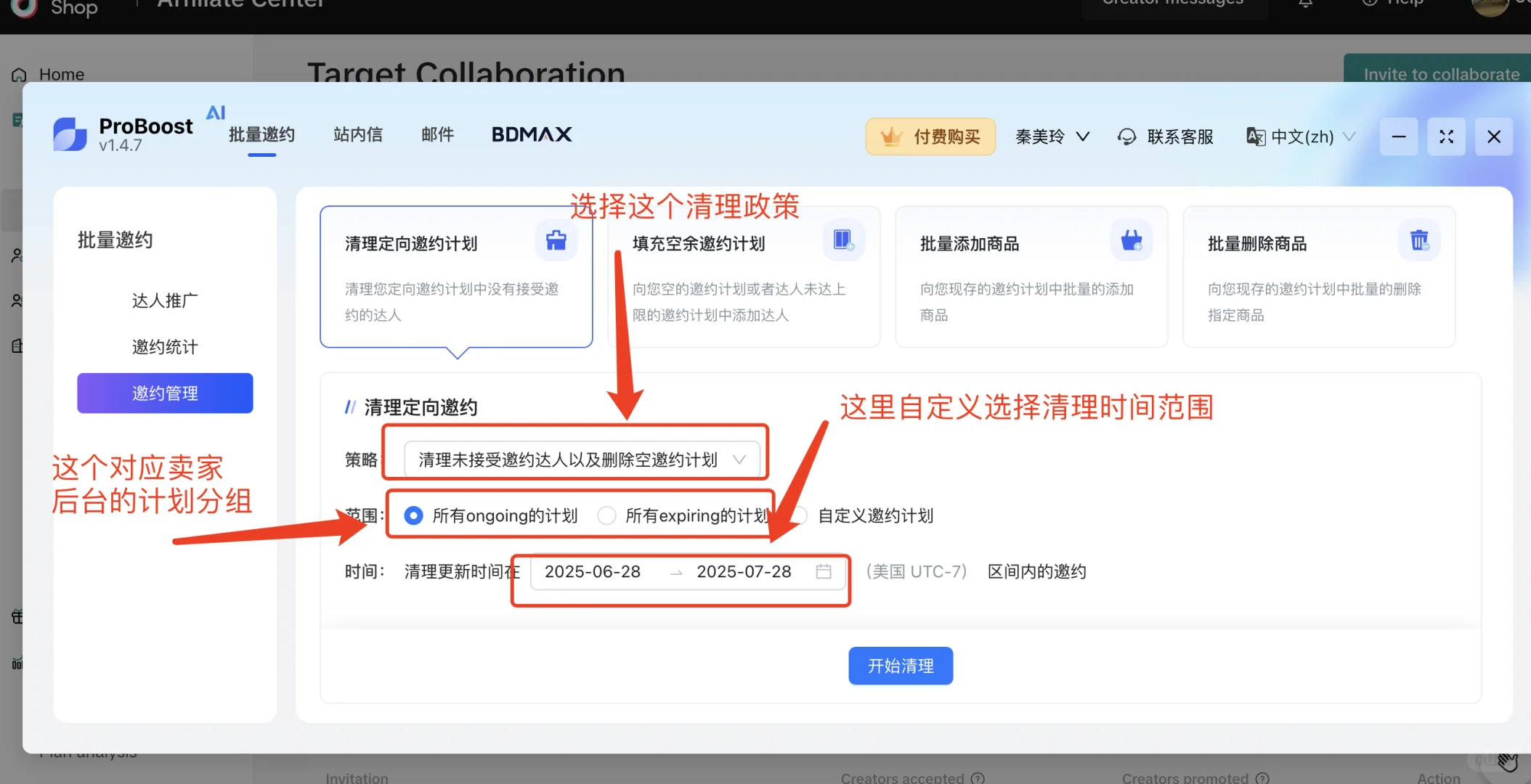
Task: Click the batch delete products trash icon
Action: click(x=1418, y=240)
